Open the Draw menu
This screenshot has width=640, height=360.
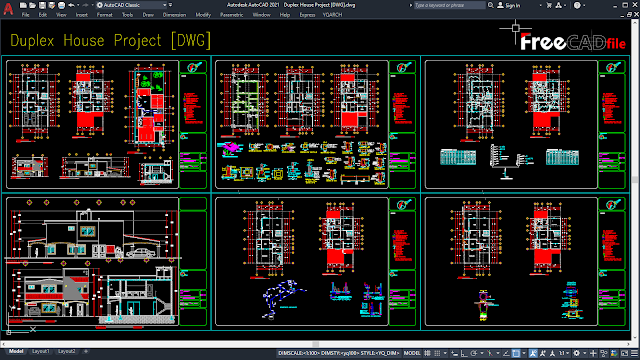(x=148, y=15)
